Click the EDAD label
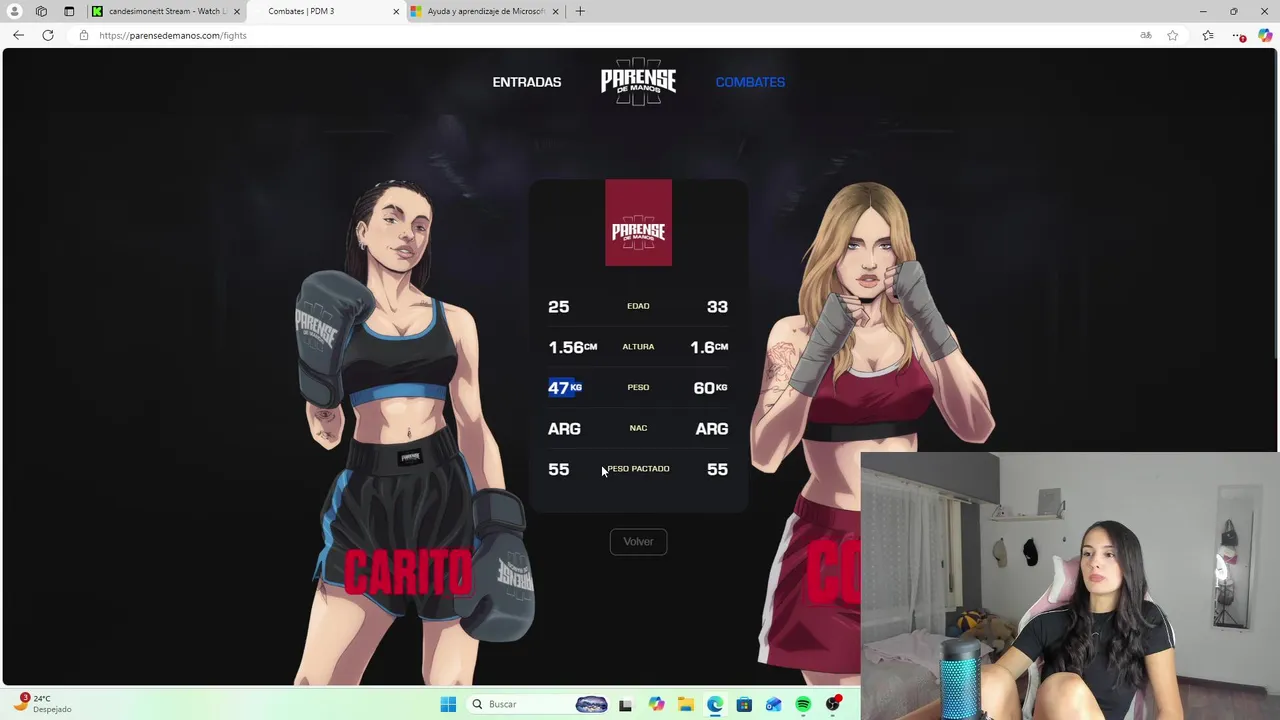This screenshot has width=1280, height=720. coord(638,306)
